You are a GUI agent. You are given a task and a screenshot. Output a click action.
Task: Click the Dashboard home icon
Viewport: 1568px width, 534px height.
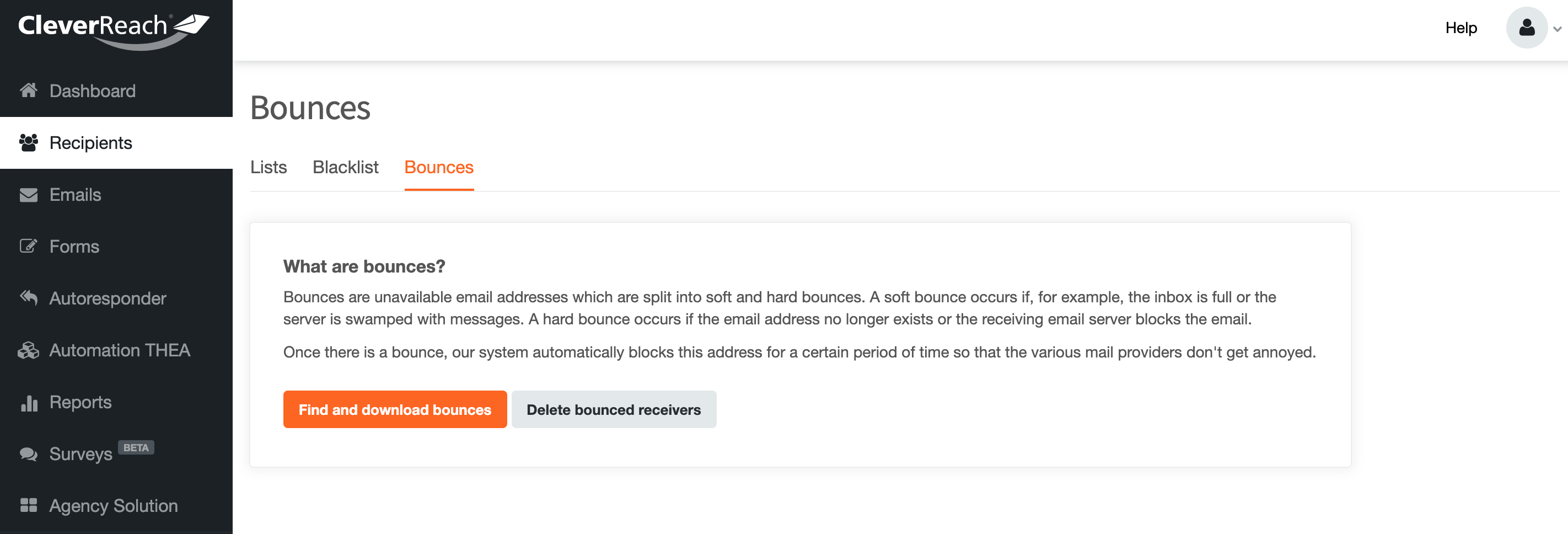29,90
